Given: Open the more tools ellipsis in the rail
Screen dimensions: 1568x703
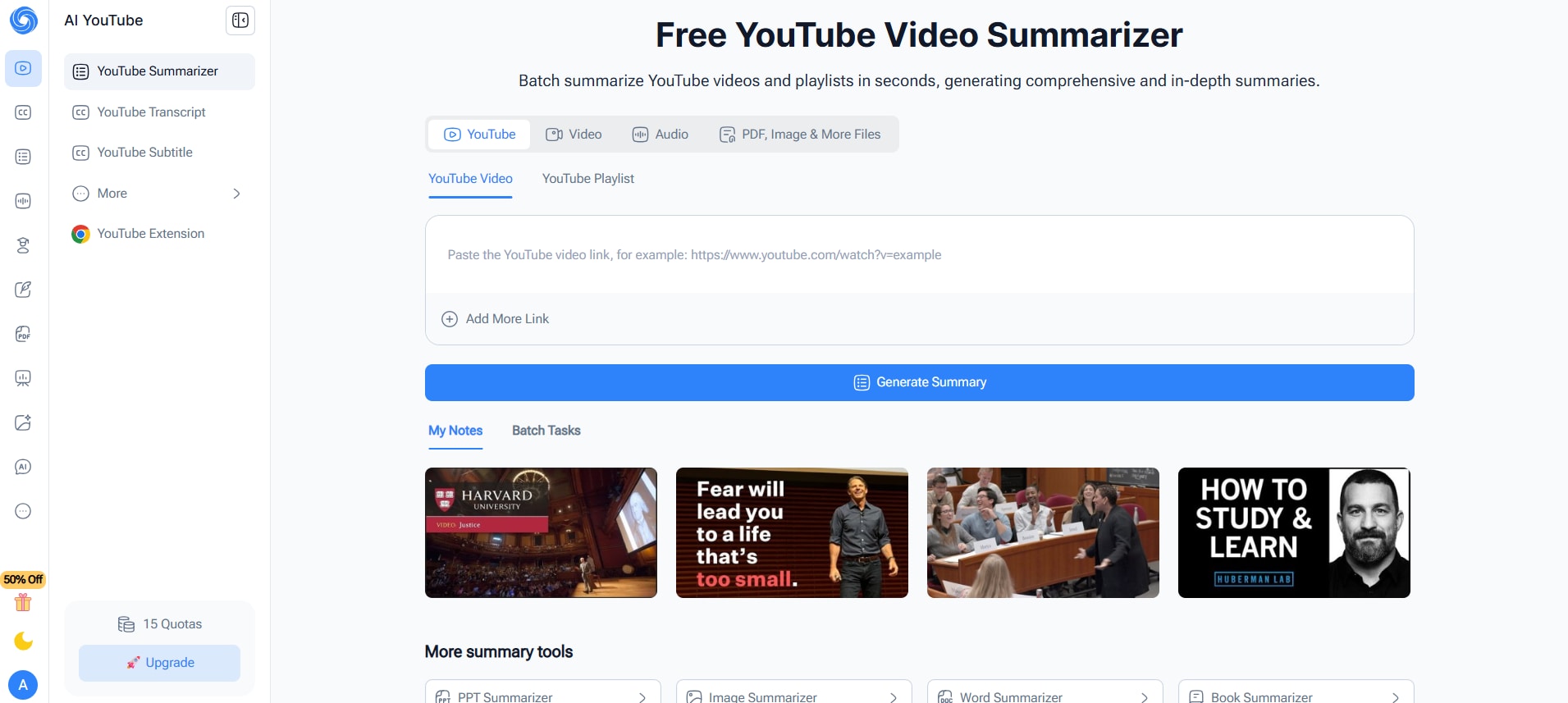Looking at the screenshot, I should (23, 511).
